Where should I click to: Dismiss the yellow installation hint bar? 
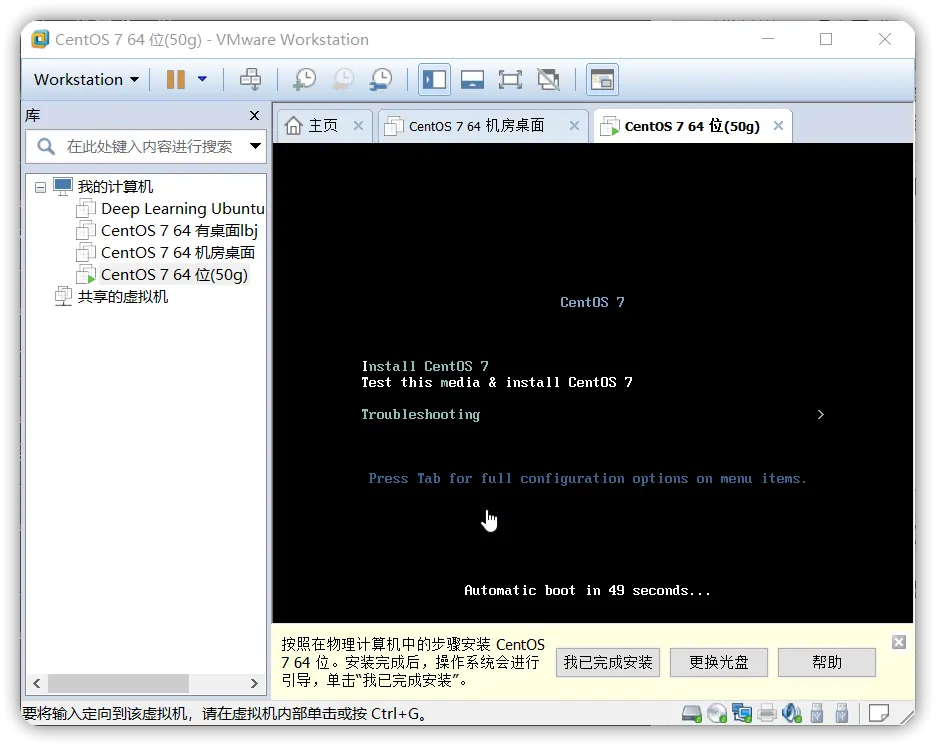tap(899, 642)
